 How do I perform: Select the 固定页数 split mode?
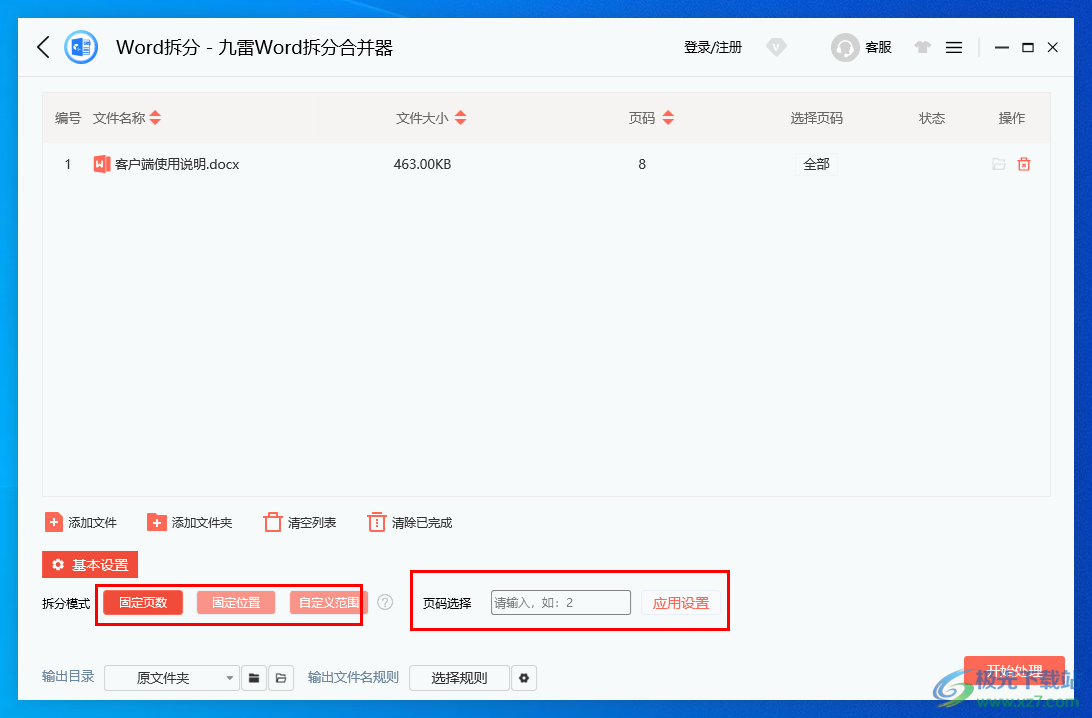pyautogui.click(x=142, y=602)
